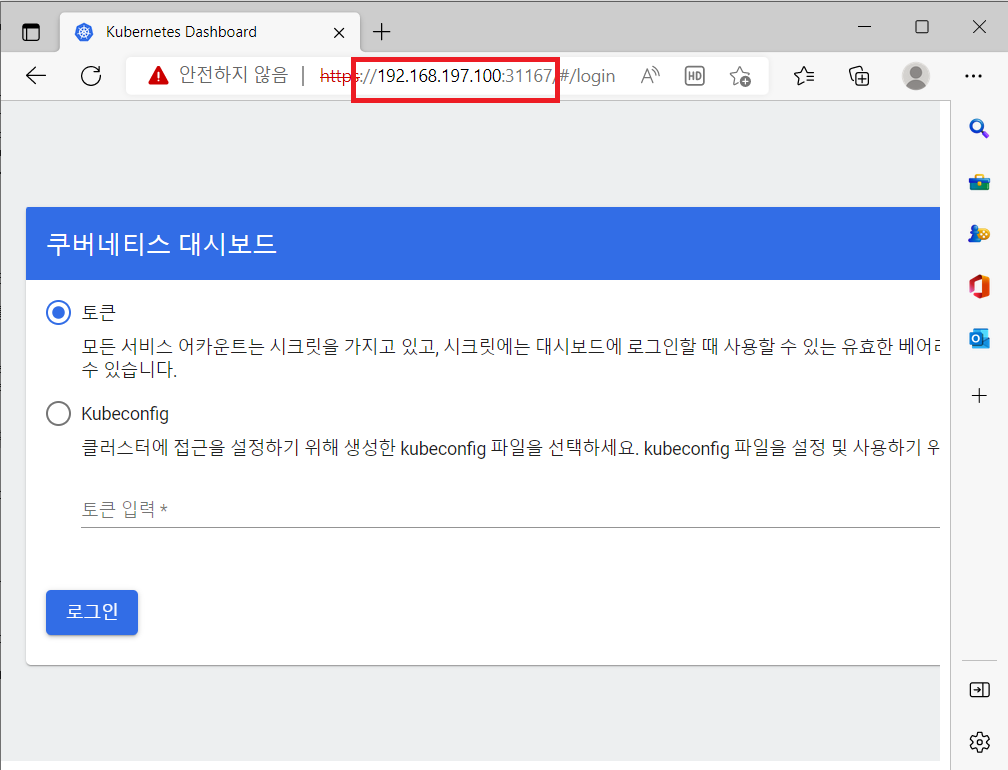Select the 토큰 radio button
This screenshot has width=1008, height=770.
(58, 313)
